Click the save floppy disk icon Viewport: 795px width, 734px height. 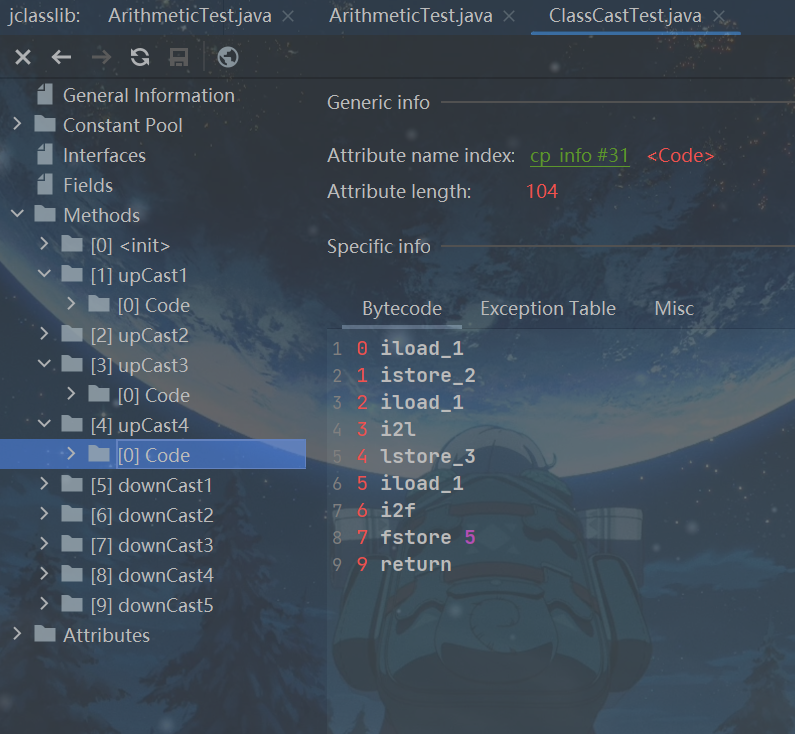coord(179,58)
